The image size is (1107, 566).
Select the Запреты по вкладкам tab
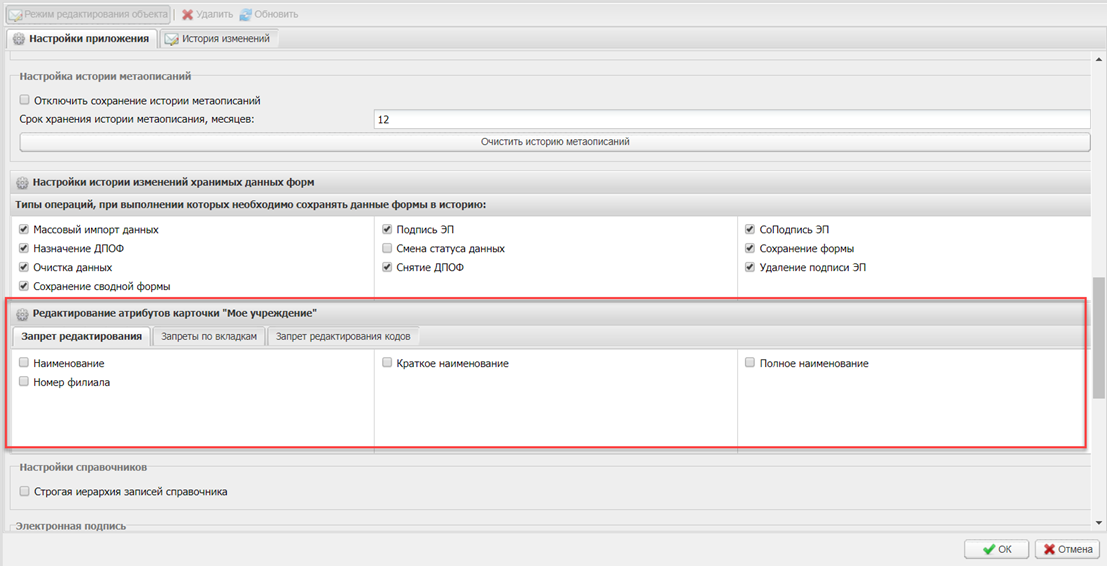(x=209, y=337)
